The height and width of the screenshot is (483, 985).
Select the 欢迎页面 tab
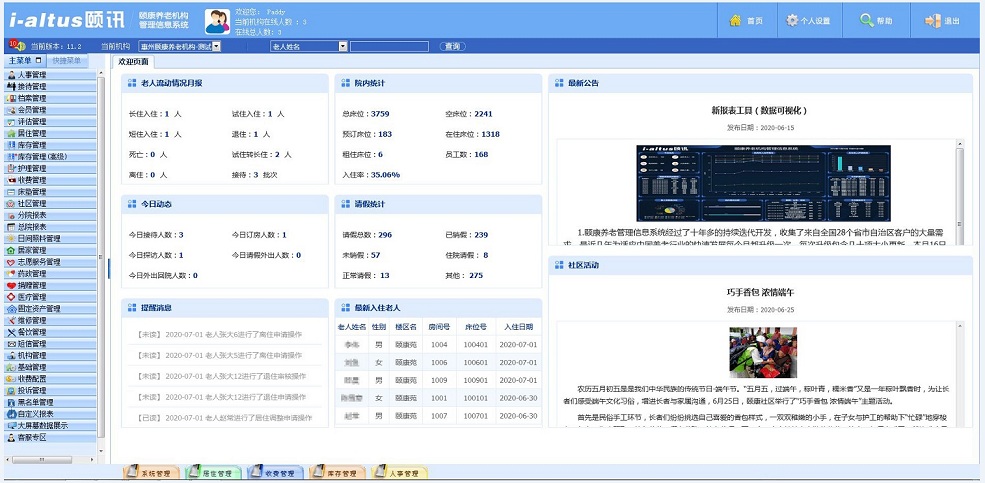(138, 62)
